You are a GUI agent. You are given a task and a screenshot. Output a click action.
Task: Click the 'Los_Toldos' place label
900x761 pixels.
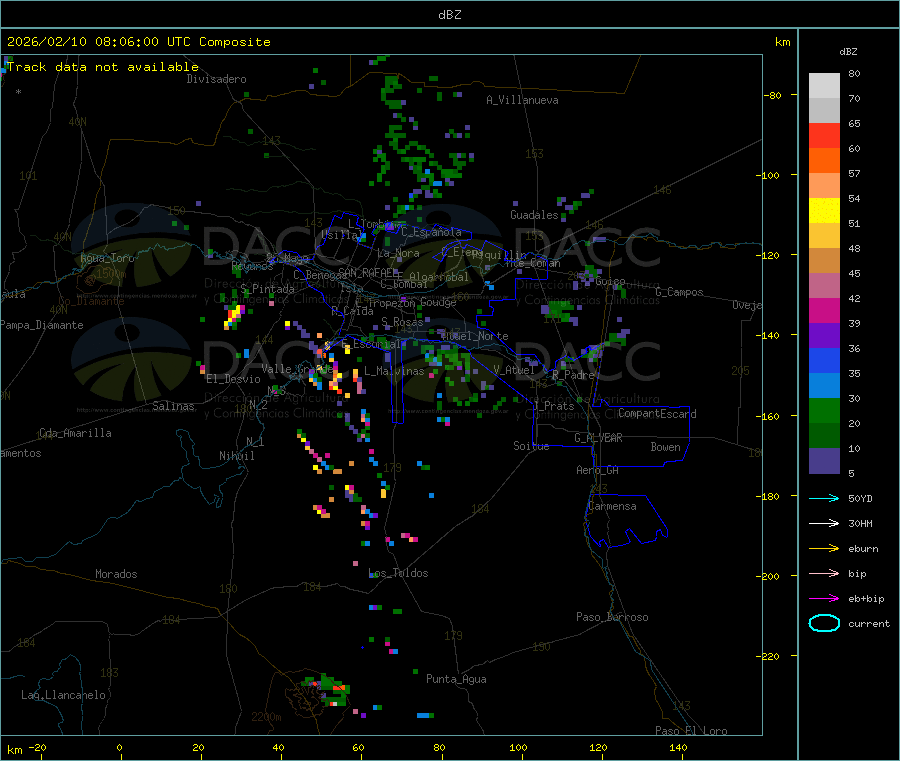398,573
